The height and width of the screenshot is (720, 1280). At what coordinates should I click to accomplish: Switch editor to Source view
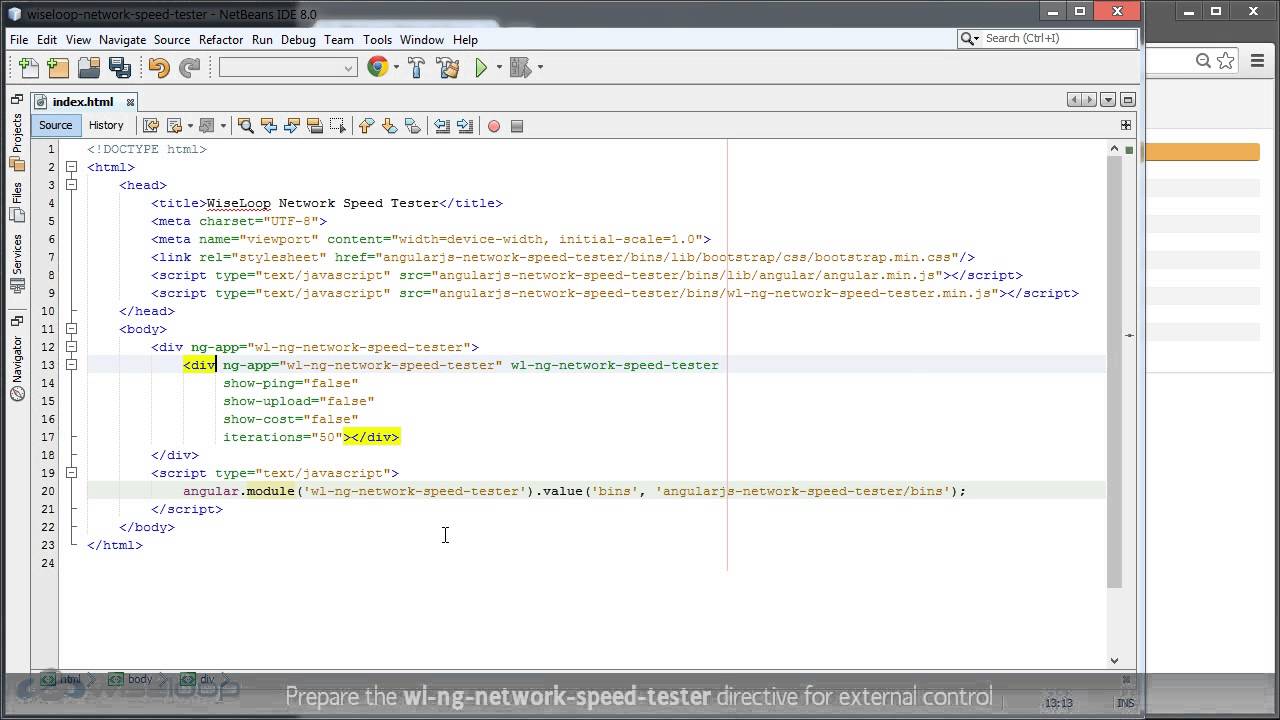[x=56, y=125]
